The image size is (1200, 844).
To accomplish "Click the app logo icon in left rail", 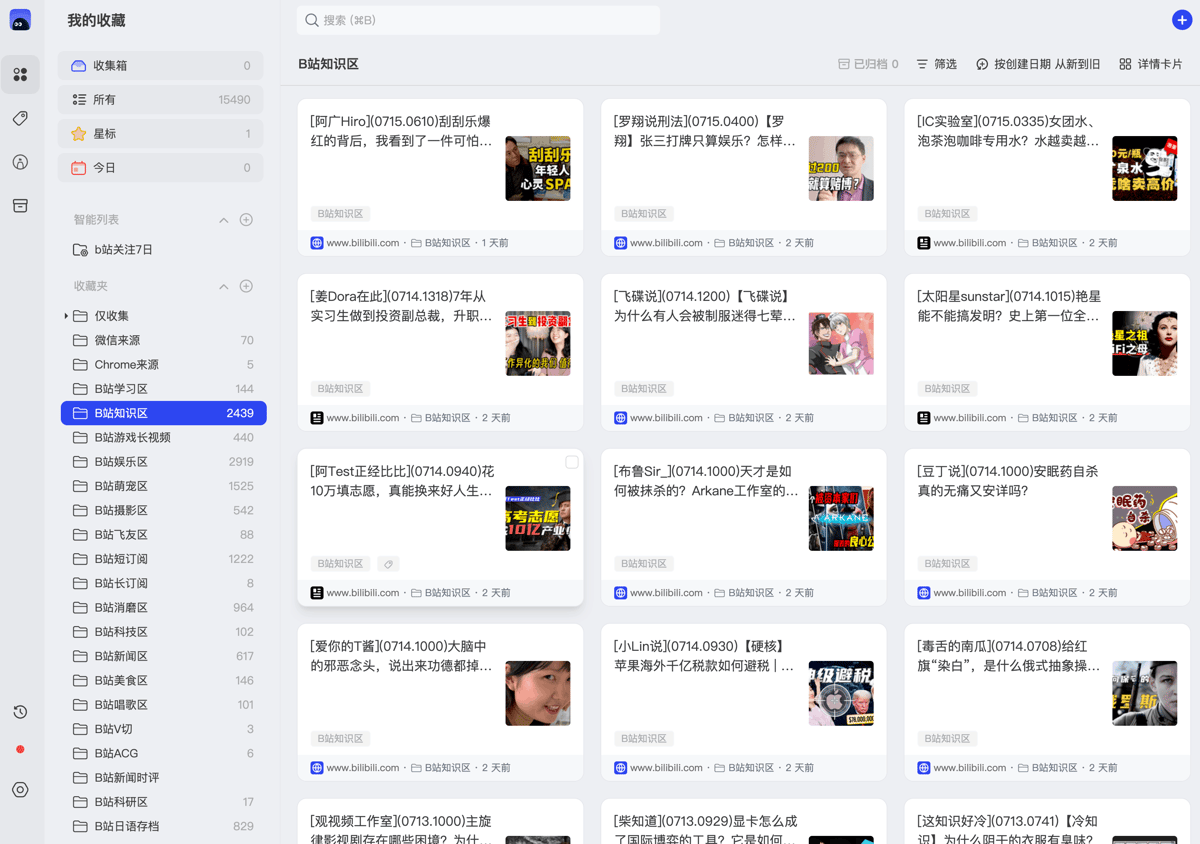I will pyautogui.click(x=20, y=20).
